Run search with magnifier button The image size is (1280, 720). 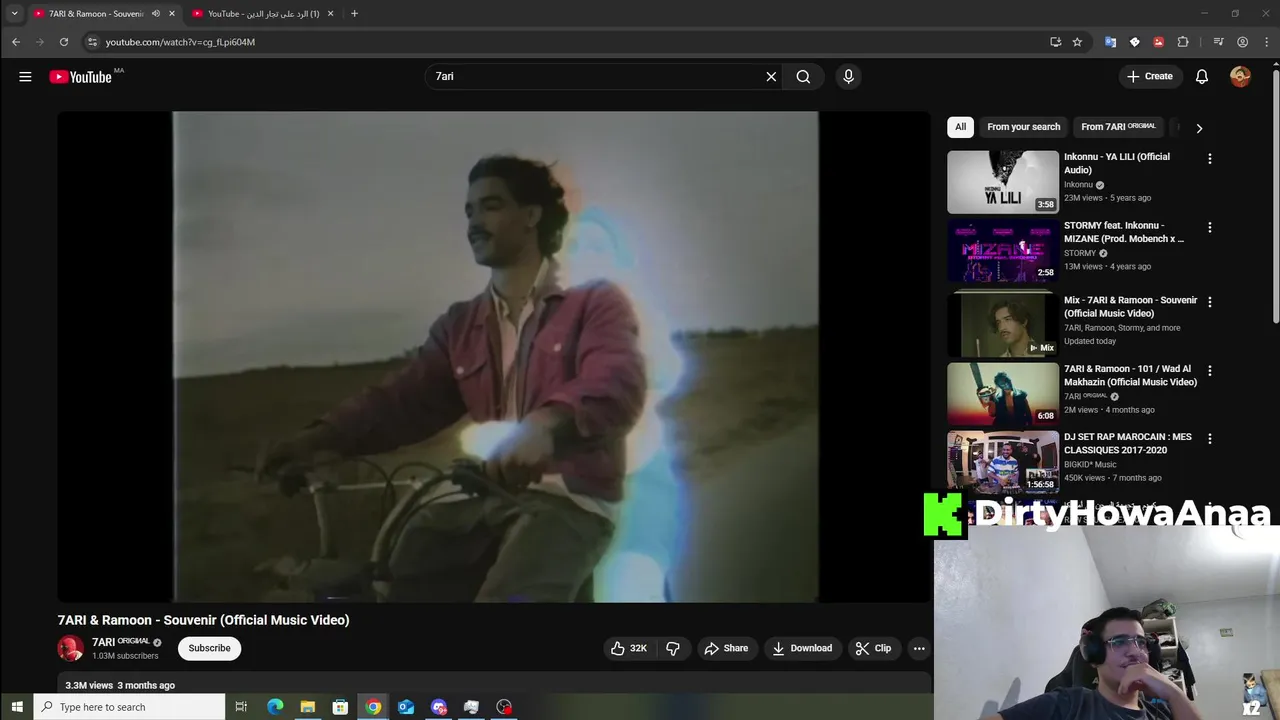pos(803,76)
